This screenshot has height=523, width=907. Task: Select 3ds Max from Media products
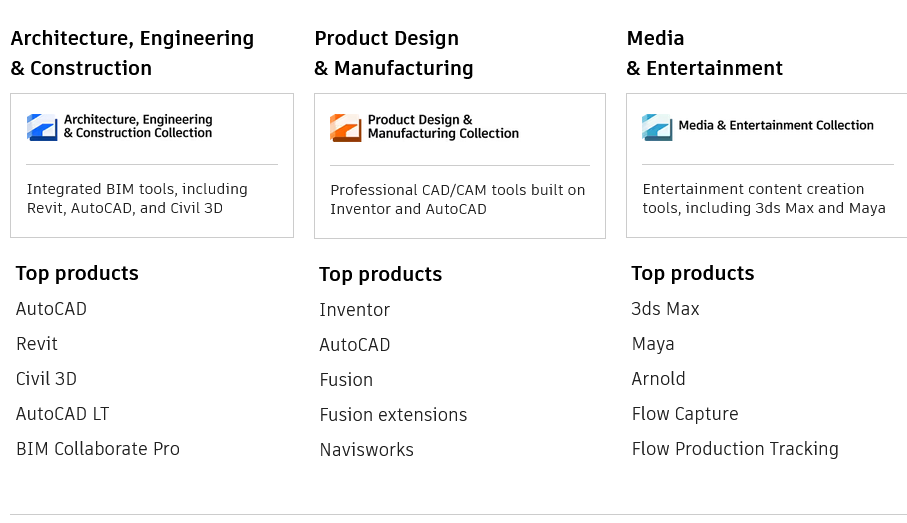tap(665, 309)
